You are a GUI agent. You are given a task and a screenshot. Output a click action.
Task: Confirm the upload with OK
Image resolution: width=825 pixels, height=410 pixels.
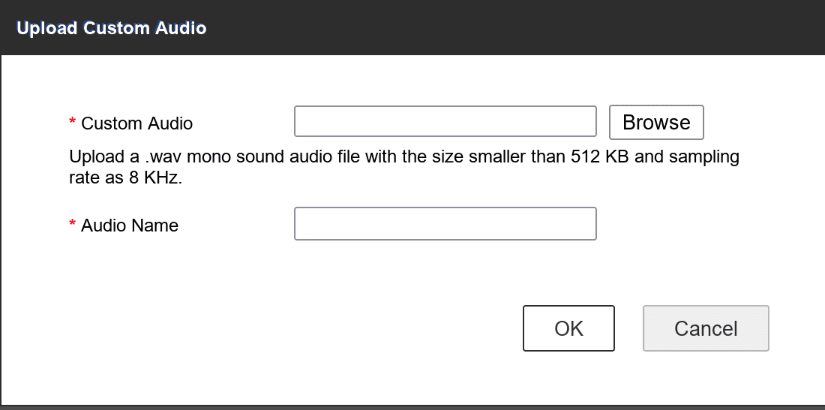coord(569,328)
